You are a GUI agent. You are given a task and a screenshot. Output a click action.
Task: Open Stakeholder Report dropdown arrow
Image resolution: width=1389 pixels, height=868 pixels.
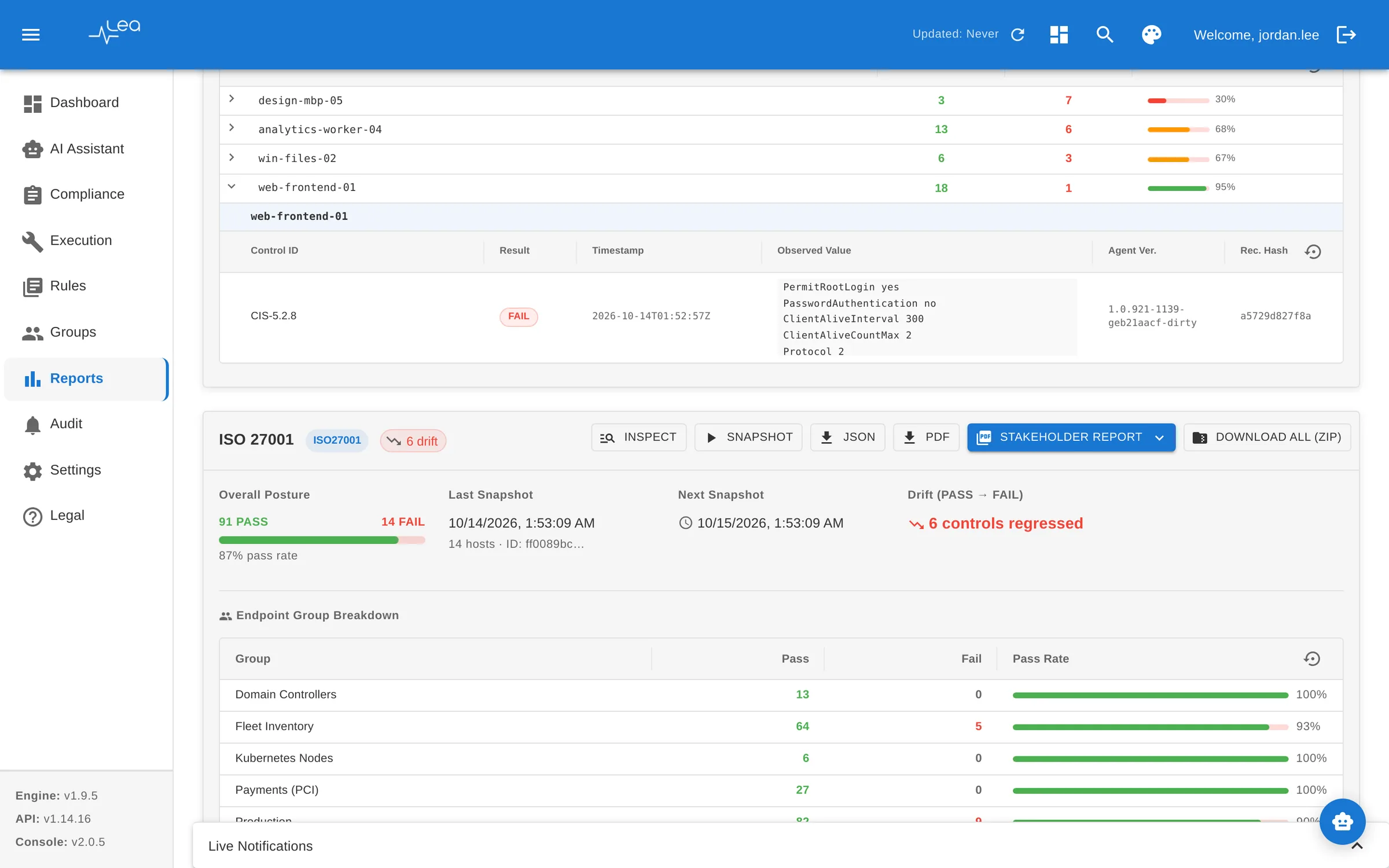pos(1159,438)
